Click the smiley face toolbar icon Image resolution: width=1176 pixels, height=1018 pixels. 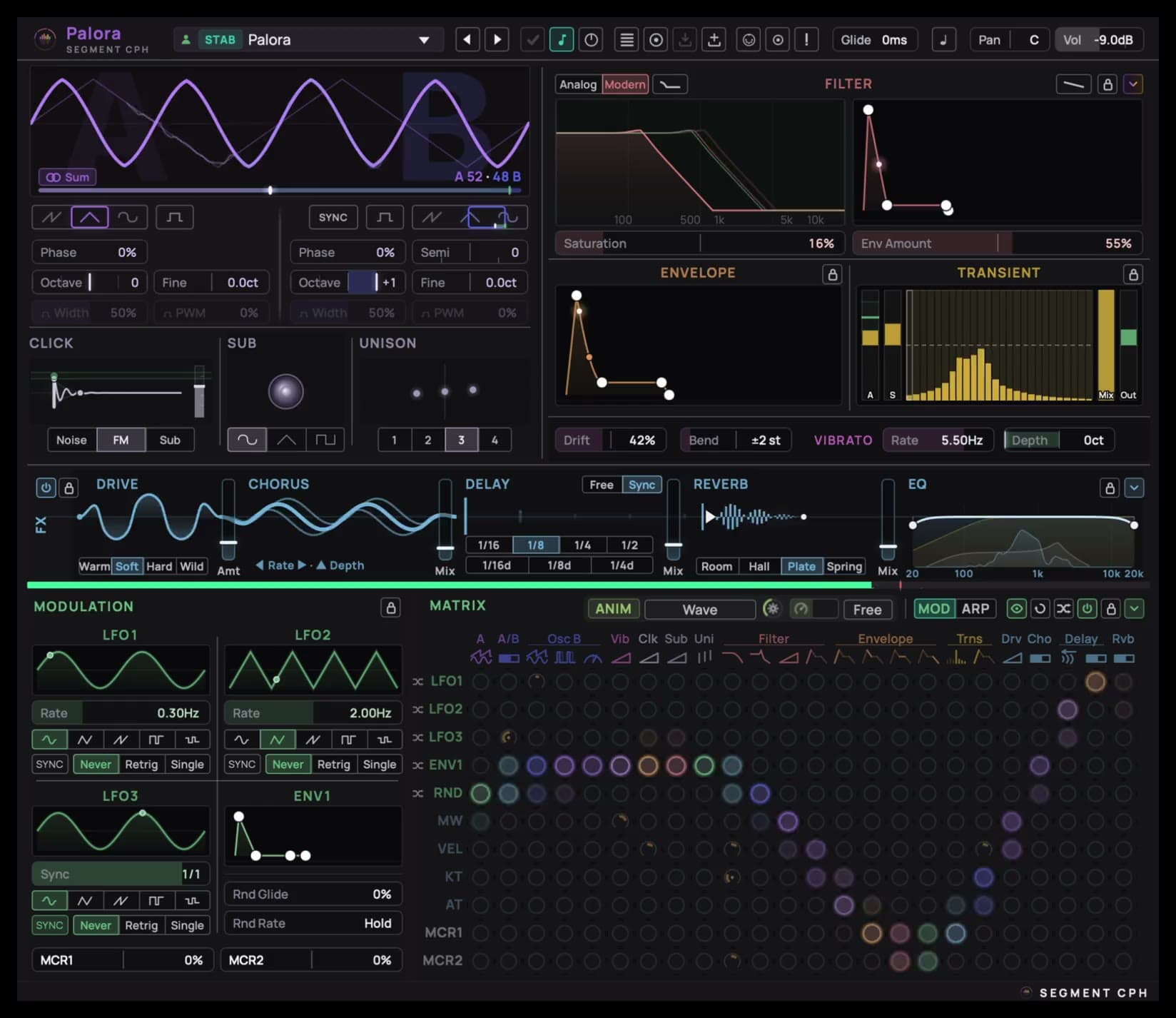[749, 40]
